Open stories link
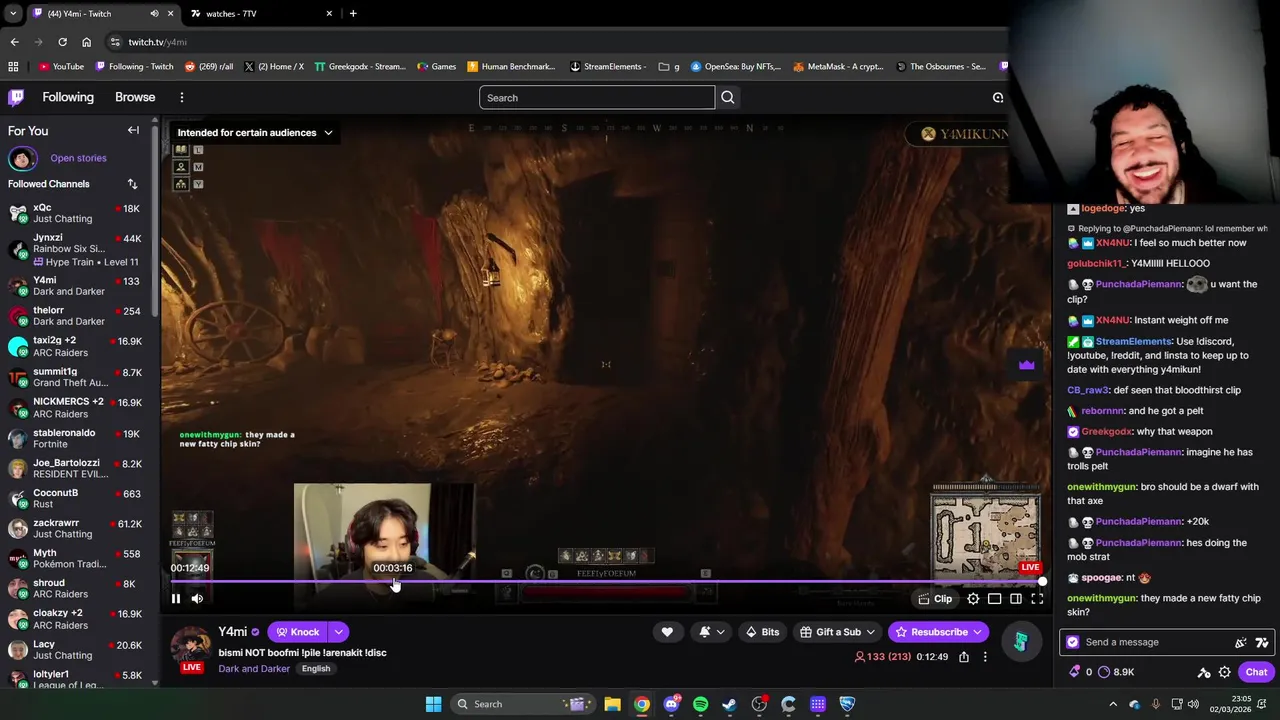The width and height of the screenshot is (1280, 720). (78, 158)
